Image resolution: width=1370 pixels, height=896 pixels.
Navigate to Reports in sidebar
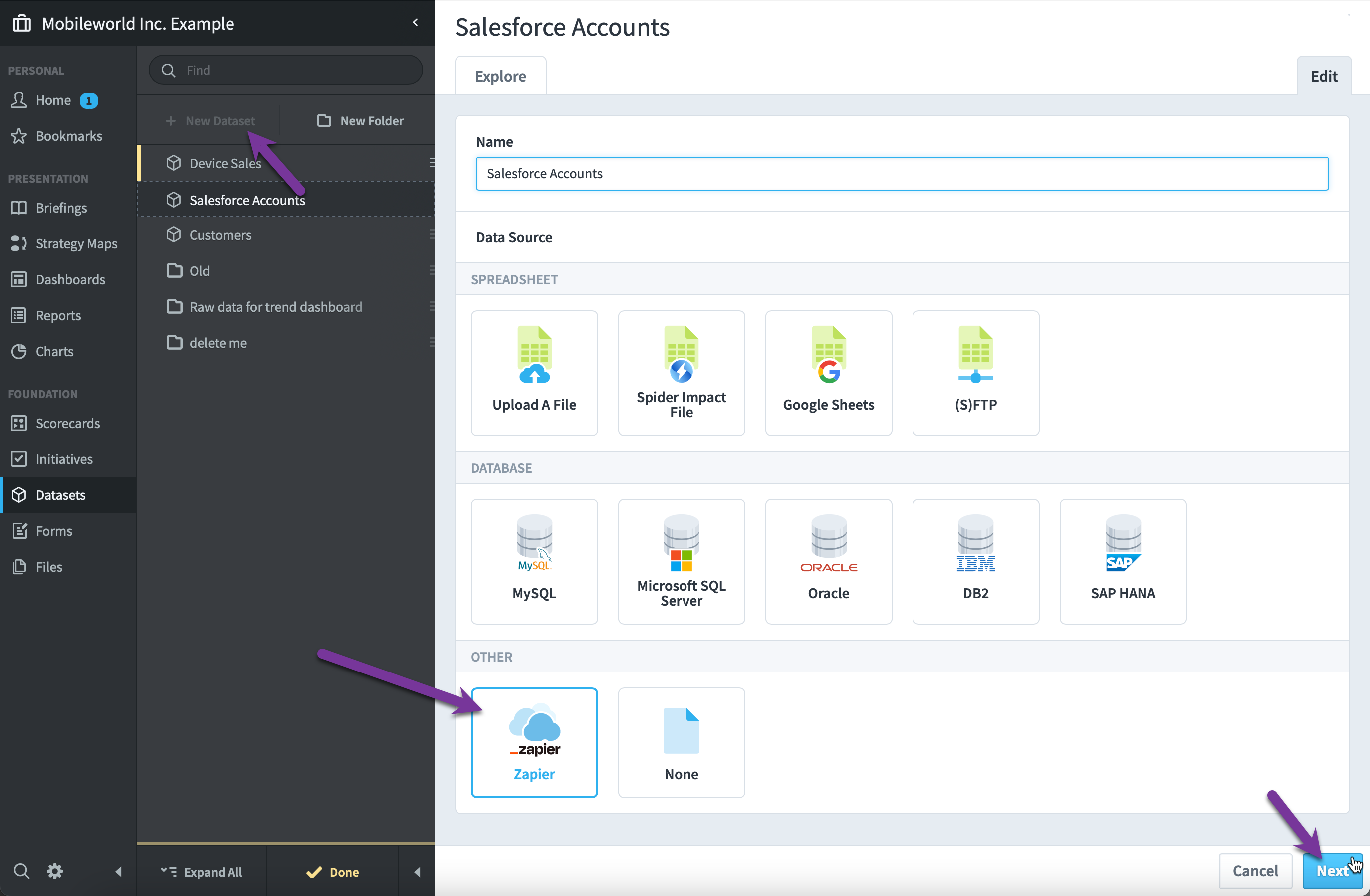tap(58, 315)
